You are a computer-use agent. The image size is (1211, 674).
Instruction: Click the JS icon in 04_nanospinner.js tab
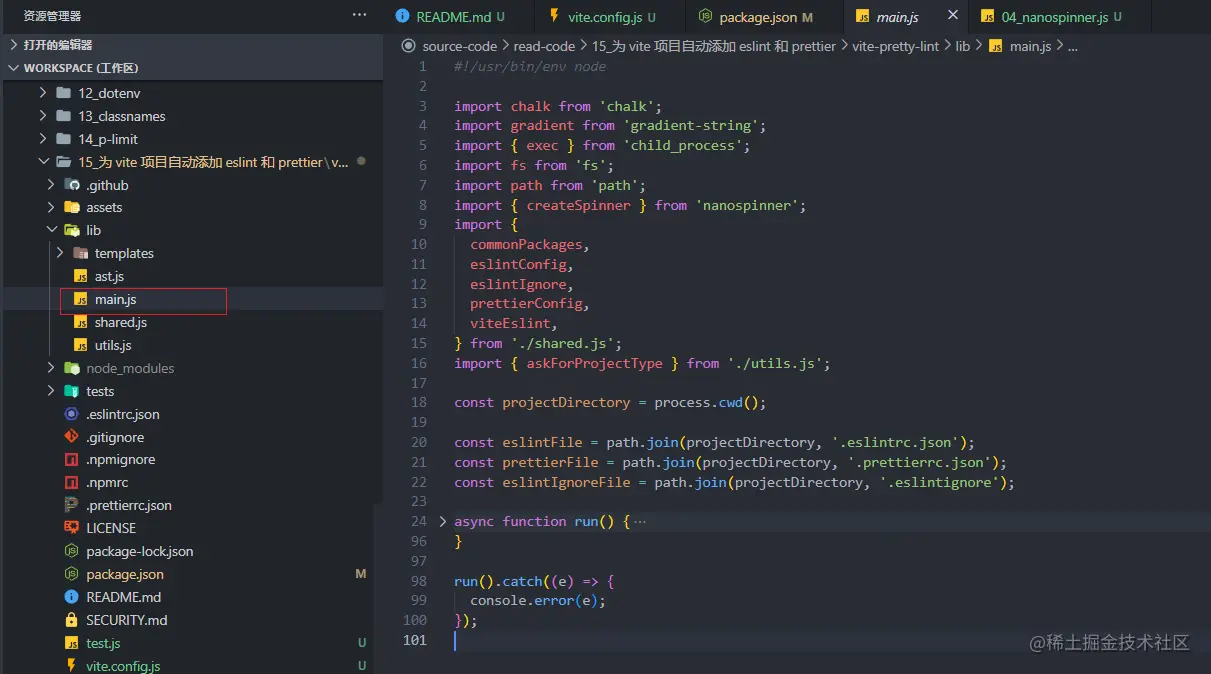[x=988, y=16]
